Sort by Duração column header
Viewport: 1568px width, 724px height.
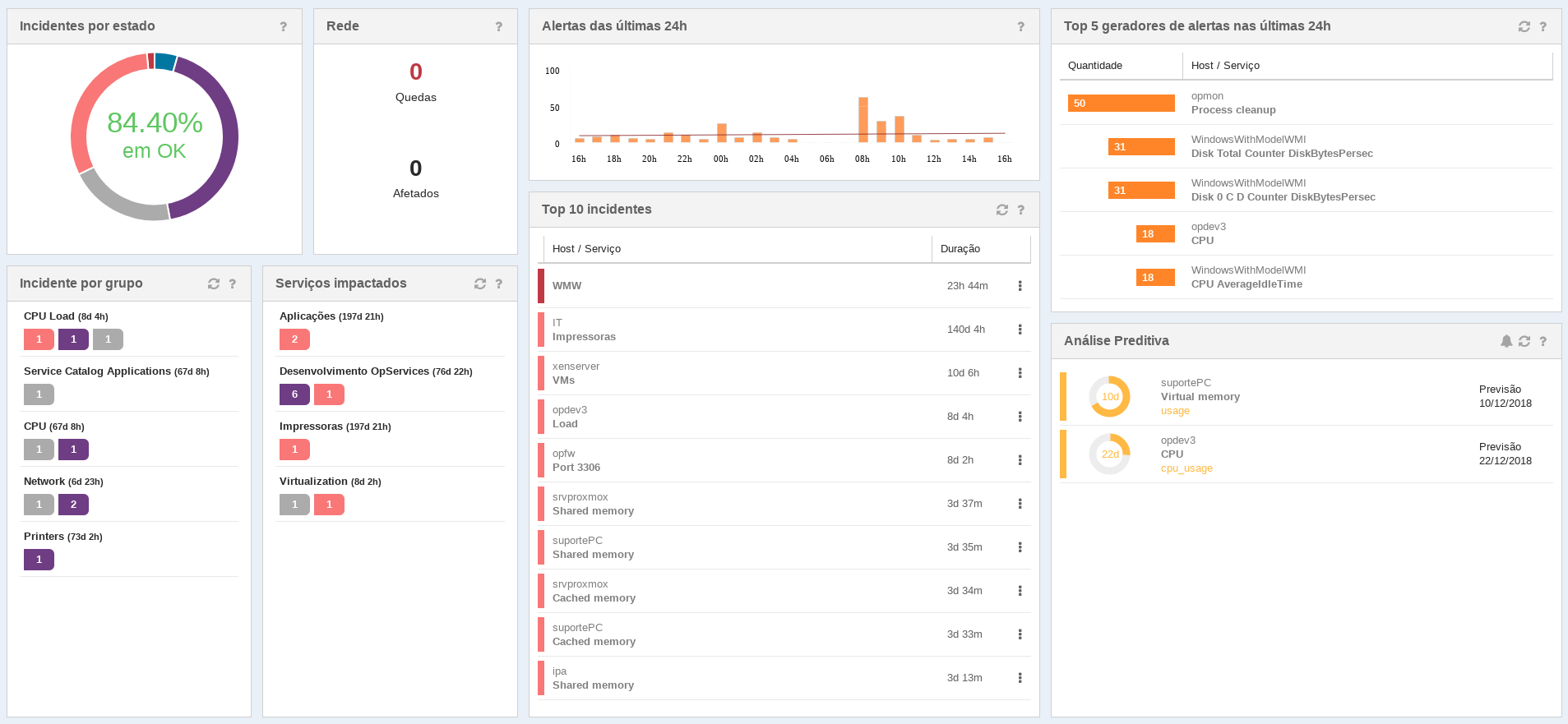point(960,249)
